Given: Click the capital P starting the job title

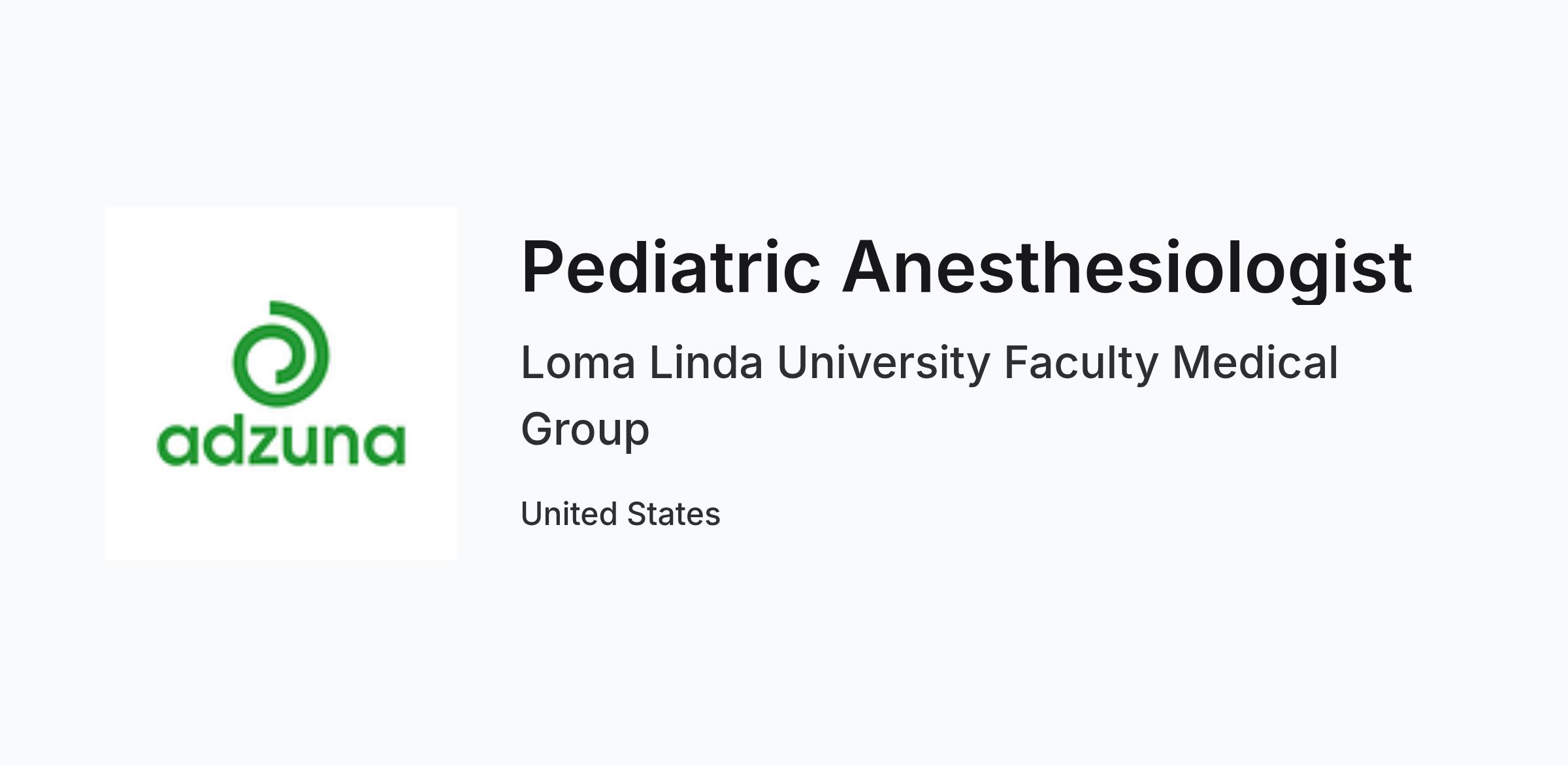Looking at the screenshot, I should coord(542,267).
